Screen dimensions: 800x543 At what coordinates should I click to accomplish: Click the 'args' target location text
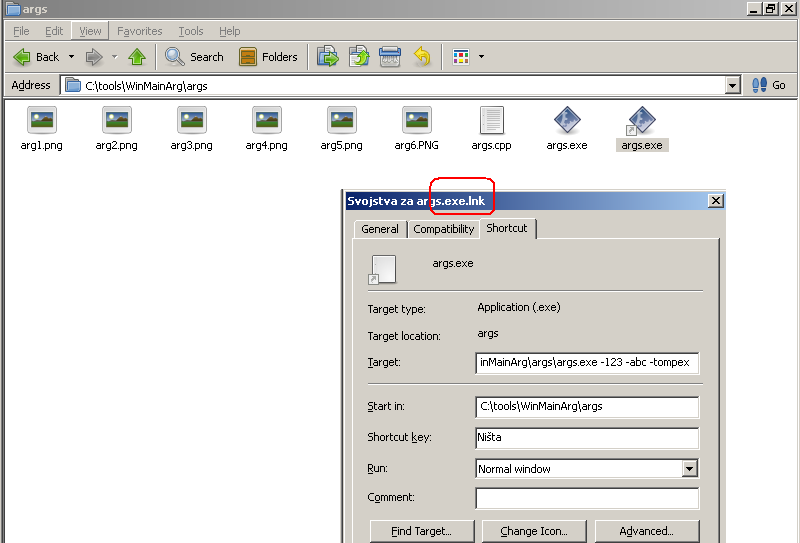pyautogui.click(x=488, y=334)
